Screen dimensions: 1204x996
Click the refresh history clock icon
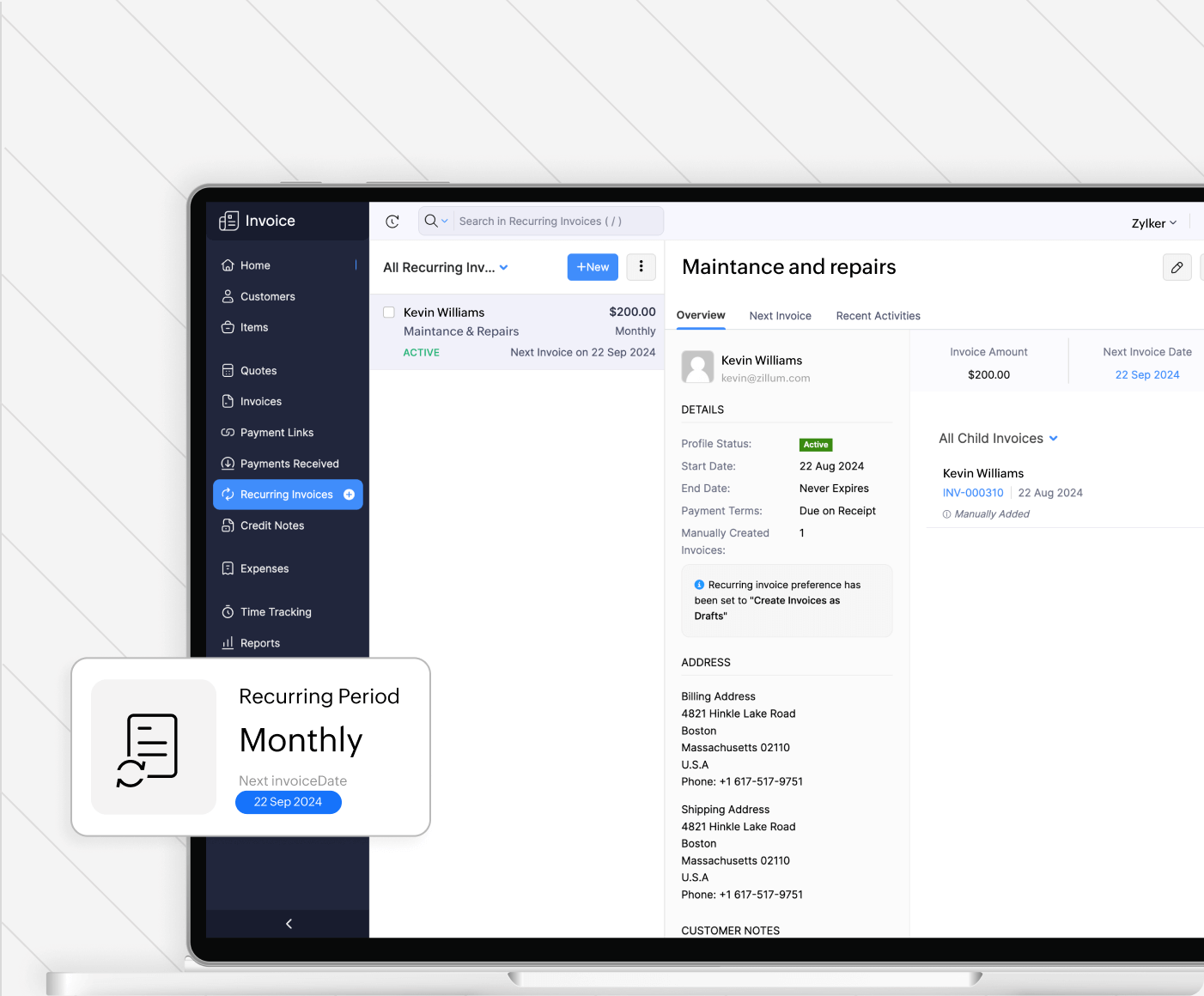tap(392, 222)
